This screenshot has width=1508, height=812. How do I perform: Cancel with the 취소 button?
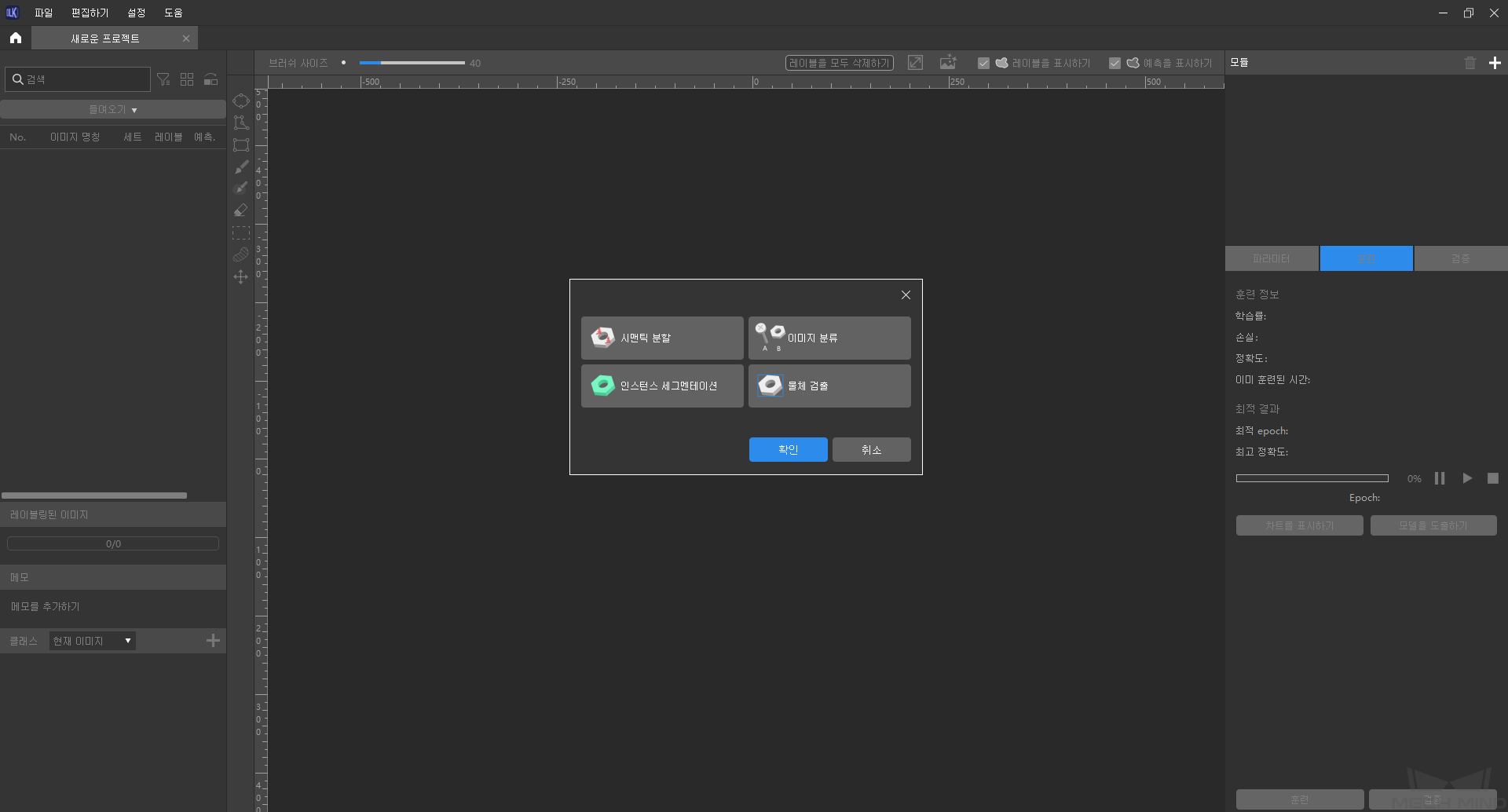tap(871, 449)
